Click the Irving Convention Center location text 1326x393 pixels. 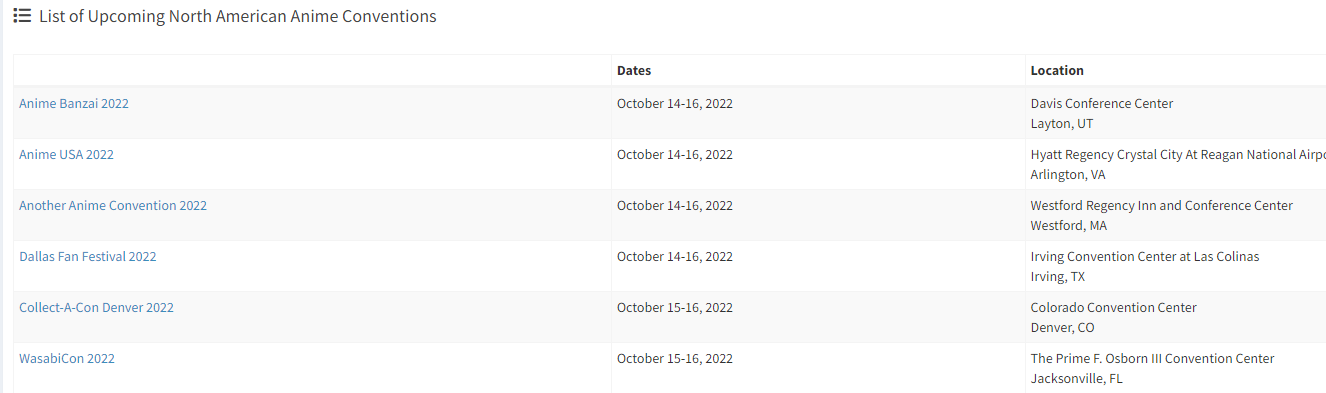(1145, 257)
